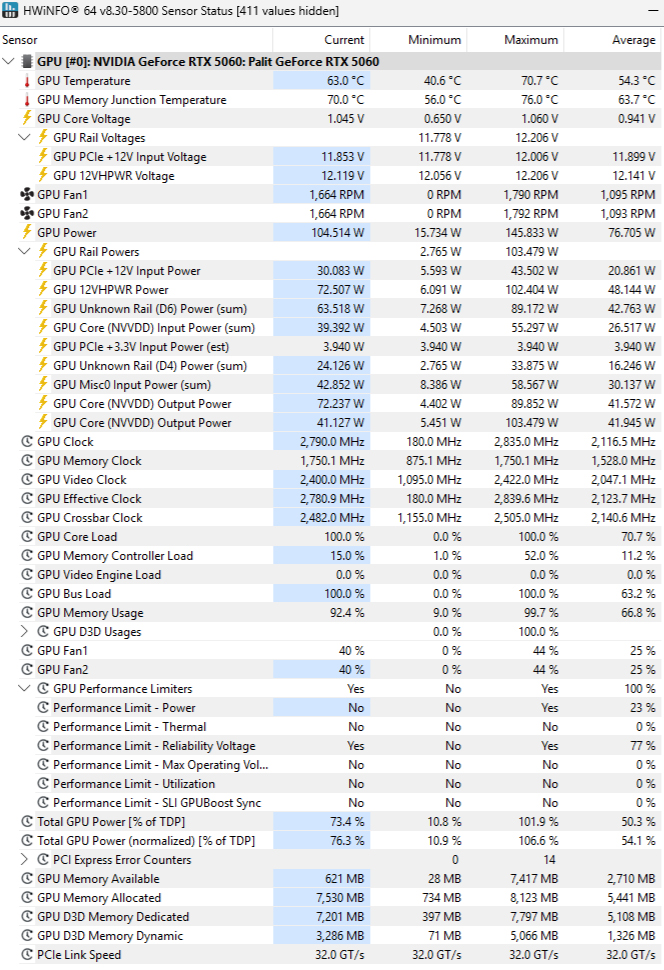This screenshot has width=664, height=970.
Task: Select GPU Unknown Rail (D4) Power (sum) row
Action: tap(330, 366)
